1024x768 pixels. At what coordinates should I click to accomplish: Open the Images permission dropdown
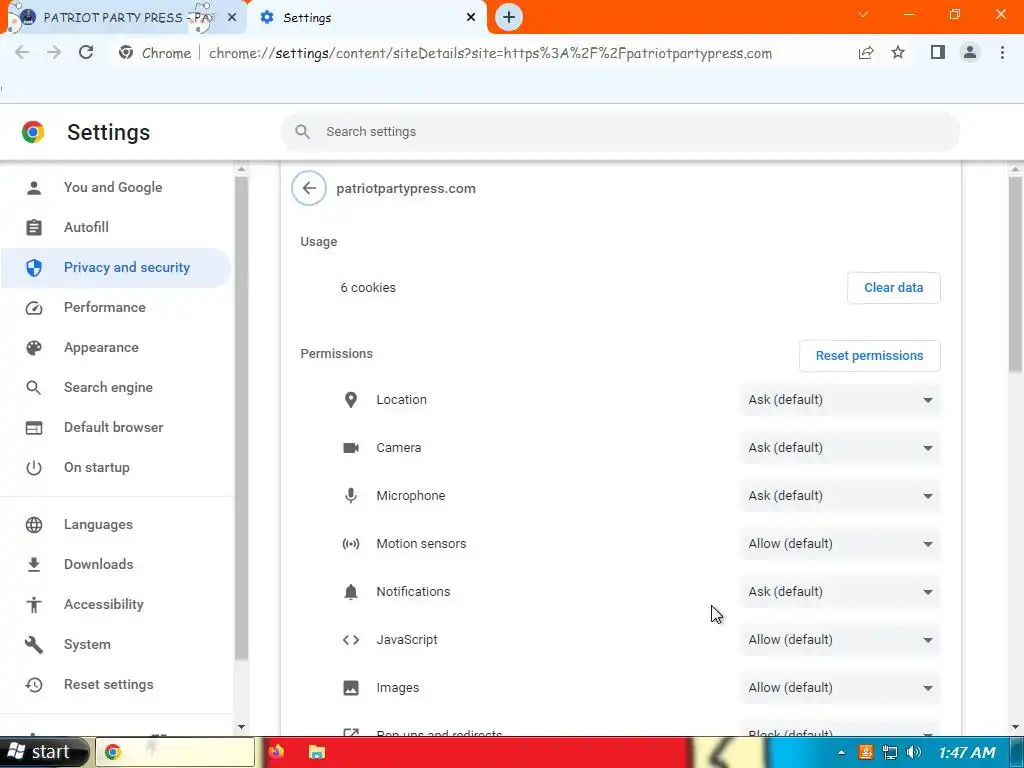tap(840, 688)
